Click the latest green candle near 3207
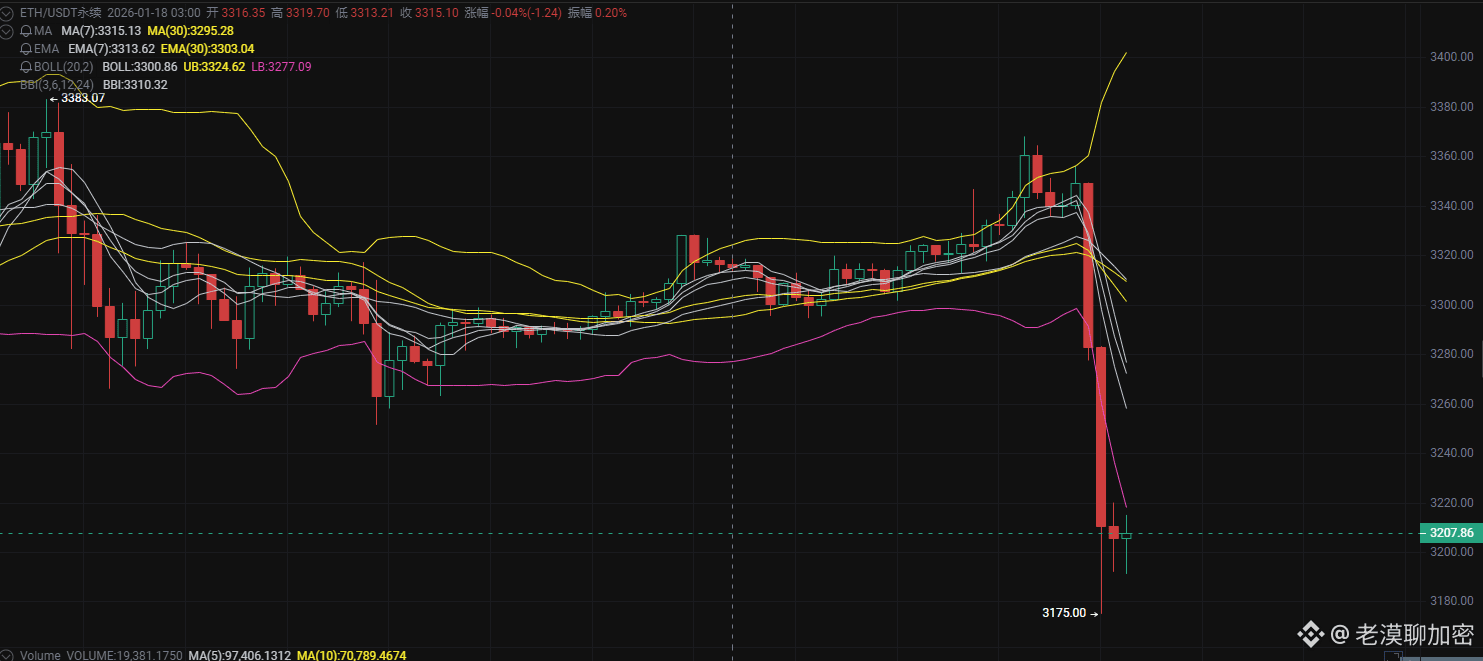The width and height of the screenshot is (1483, 661). (1126, 537)
